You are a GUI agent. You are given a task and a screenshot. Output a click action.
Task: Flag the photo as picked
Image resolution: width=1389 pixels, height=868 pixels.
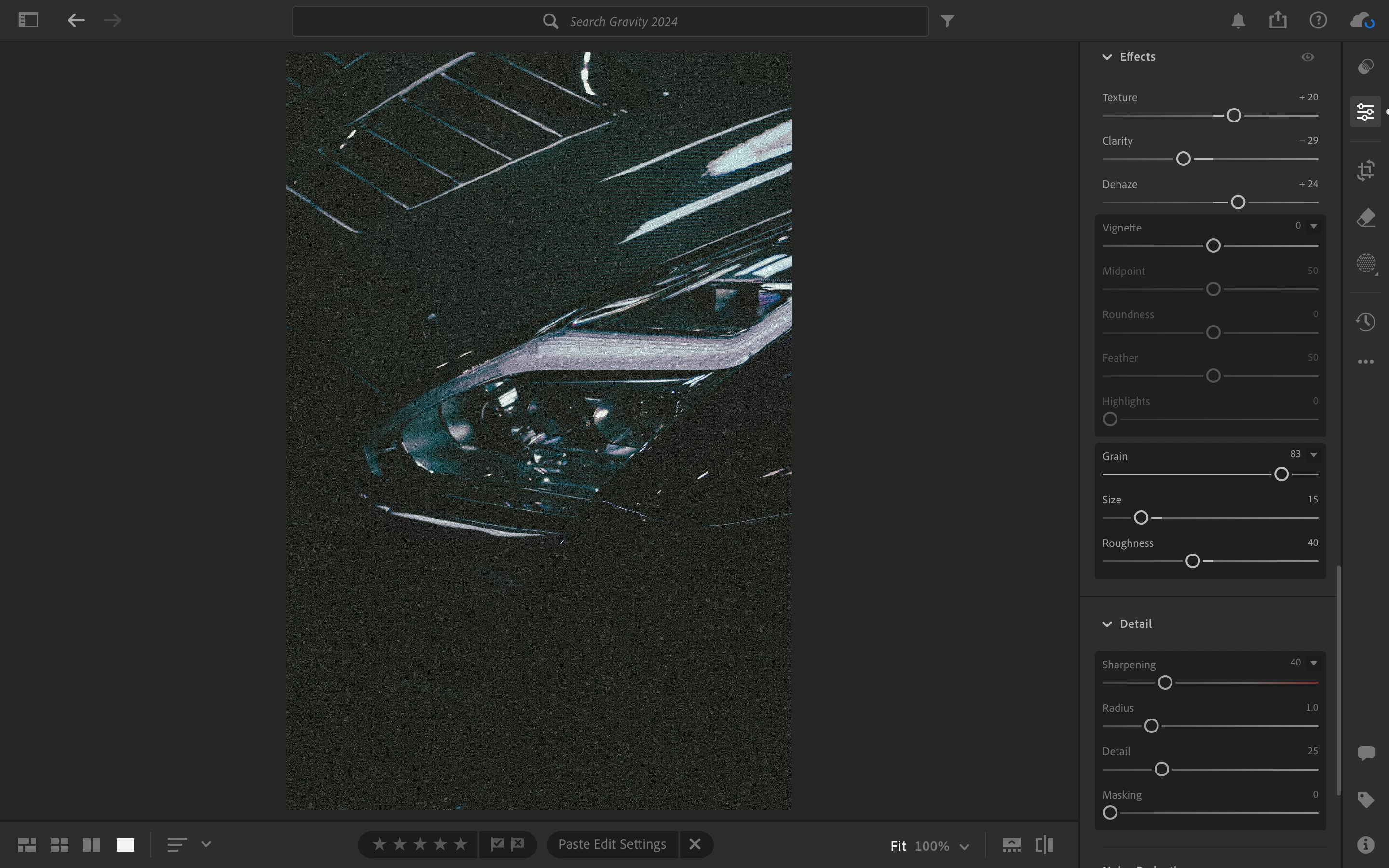(497, 844)
